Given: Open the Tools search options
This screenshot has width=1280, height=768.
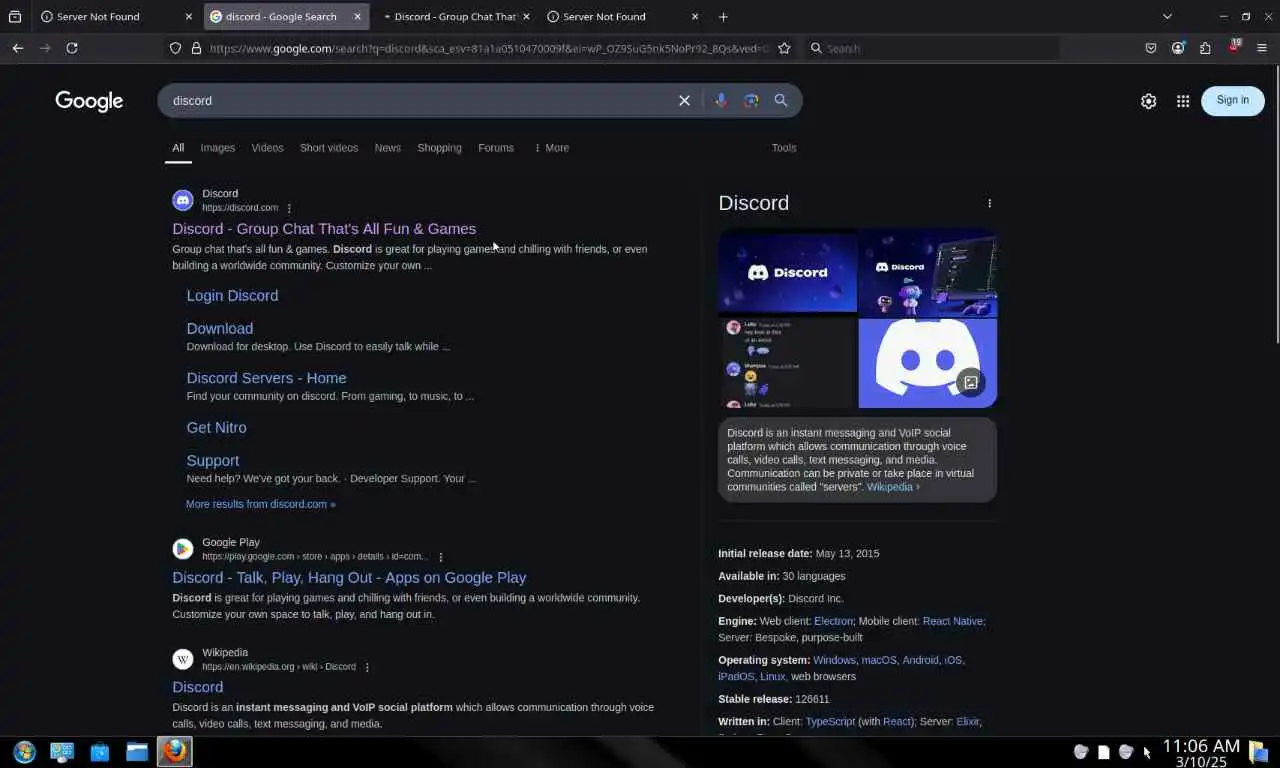Looking at the screenshot, I should [784, 148].
